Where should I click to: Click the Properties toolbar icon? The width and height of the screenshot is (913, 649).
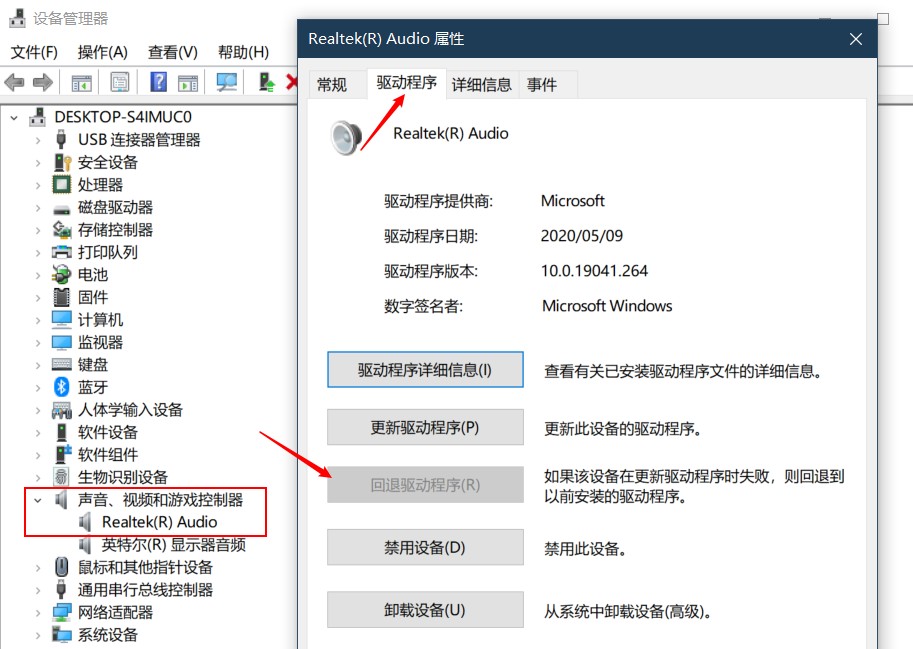(119, 82)
